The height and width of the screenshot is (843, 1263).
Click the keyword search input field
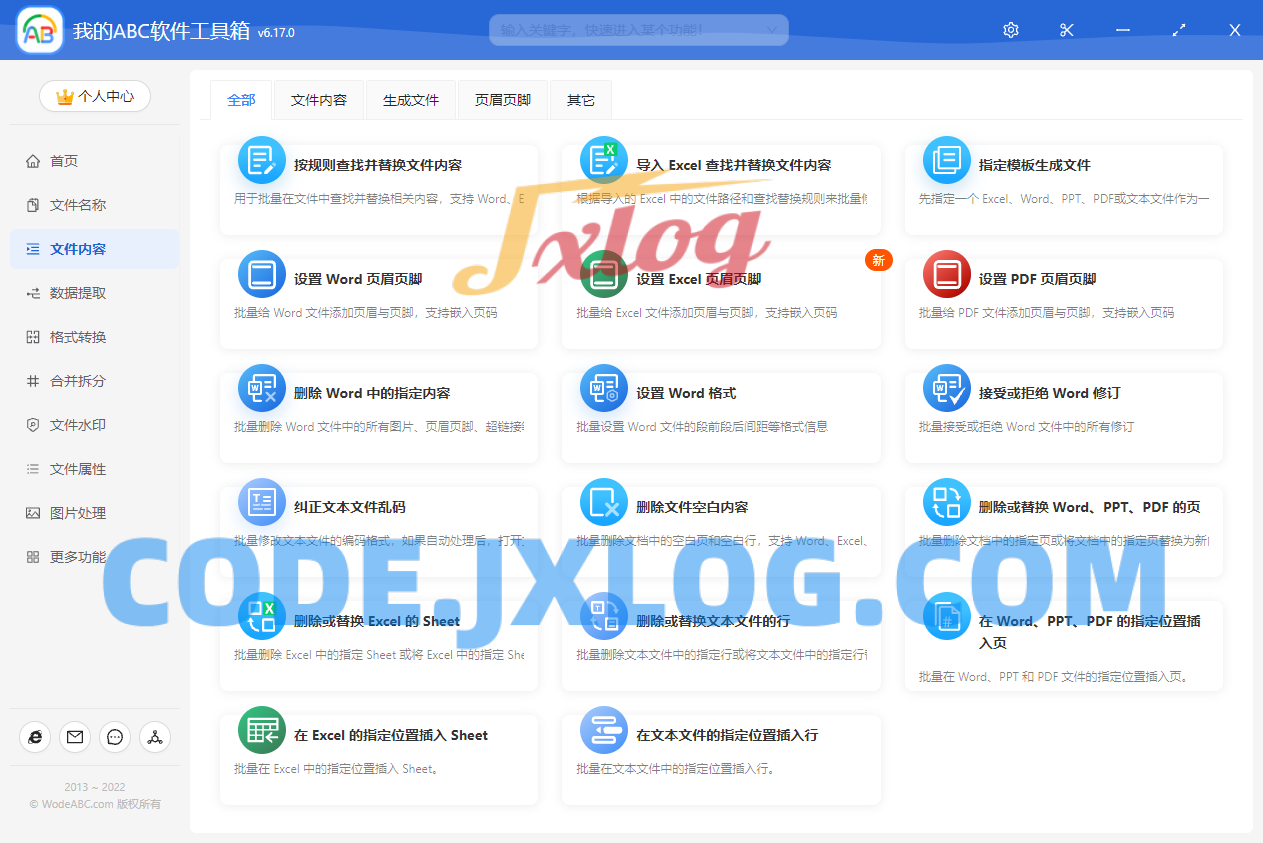[625, 30]
